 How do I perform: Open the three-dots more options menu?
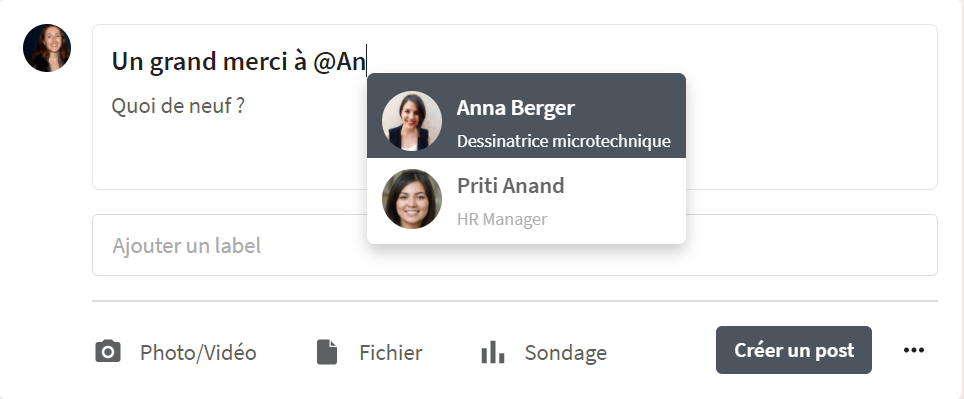(914, 350)
